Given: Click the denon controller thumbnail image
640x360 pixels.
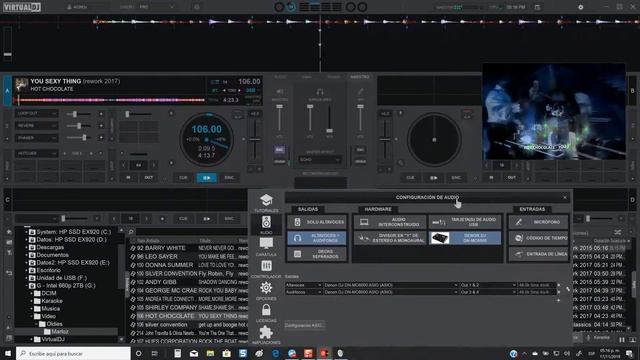Looking at the screenshot, I should pyautogui.click(x=440, y=238).
